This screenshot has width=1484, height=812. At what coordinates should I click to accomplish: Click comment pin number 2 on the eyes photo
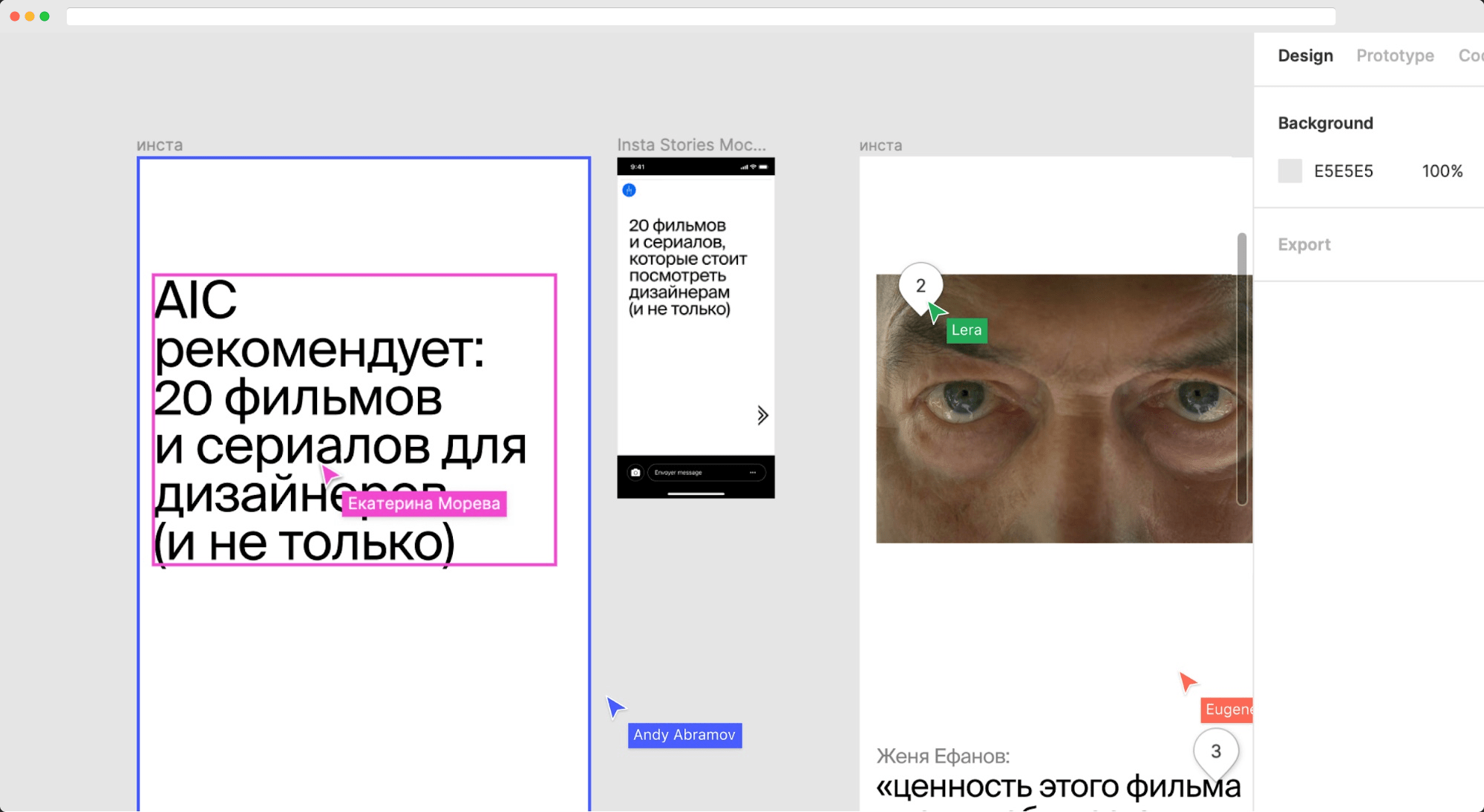tap(921, 285)
